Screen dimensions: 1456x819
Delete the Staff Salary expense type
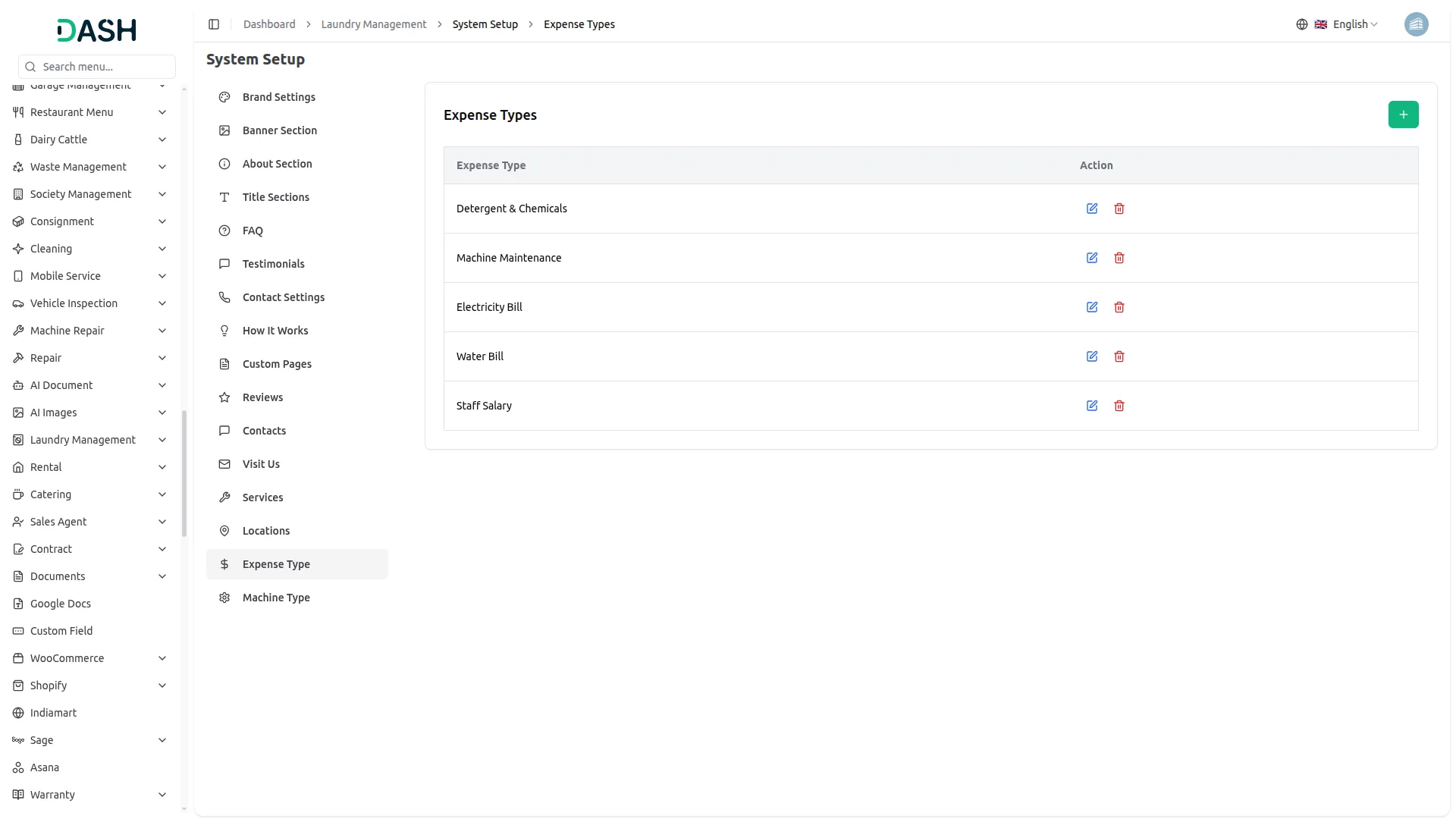(1119, 406)
